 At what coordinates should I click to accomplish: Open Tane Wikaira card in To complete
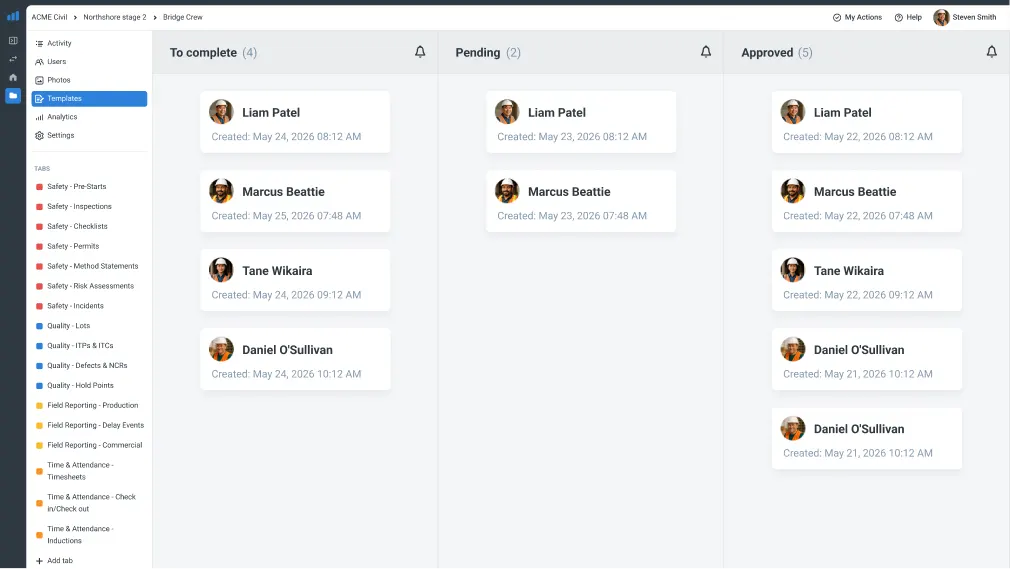pos(295,280)
